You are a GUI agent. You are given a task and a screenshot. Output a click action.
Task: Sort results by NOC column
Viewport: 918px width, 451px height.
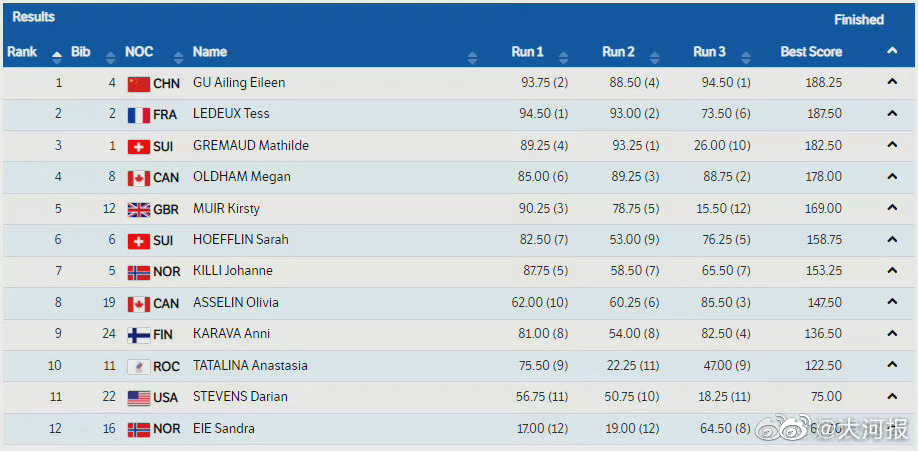click(178, 56)
